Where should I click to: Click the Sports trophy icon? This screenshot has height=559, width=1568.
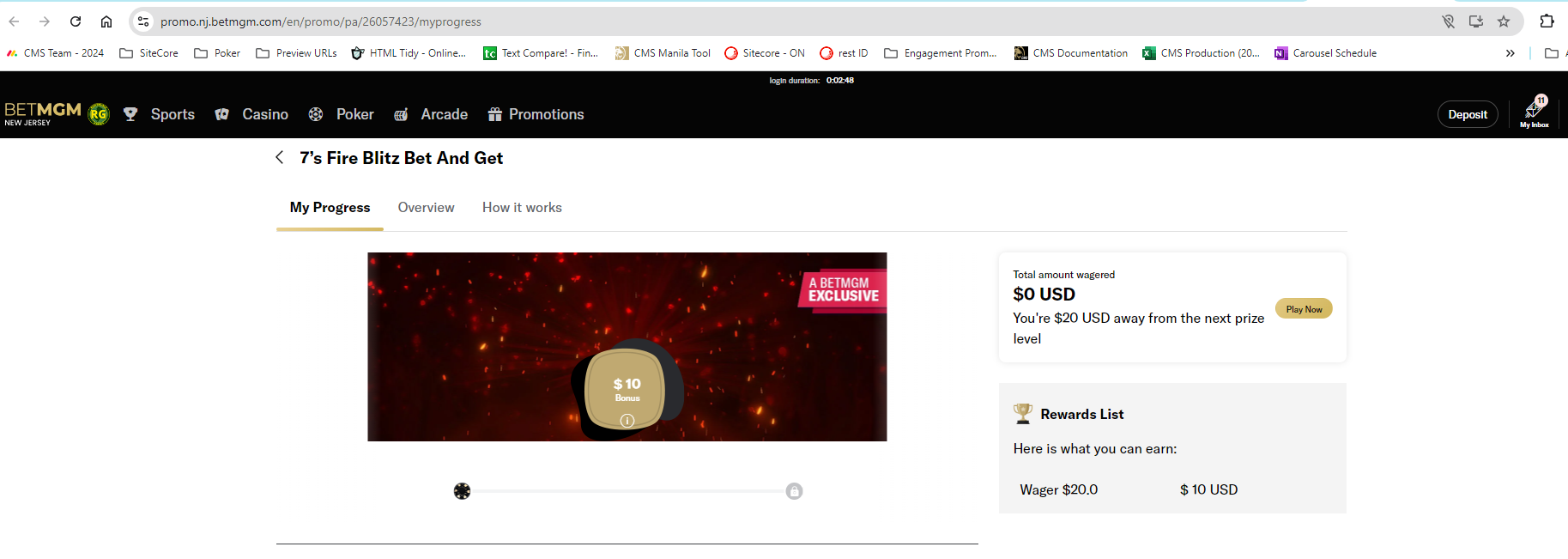[130, 114]
